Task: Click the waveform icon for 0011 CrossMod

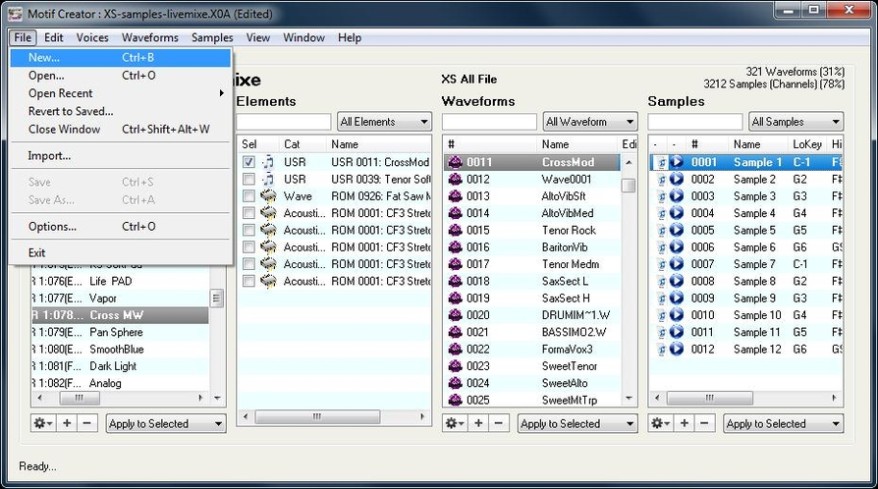Action: click(x=455, y=162)
